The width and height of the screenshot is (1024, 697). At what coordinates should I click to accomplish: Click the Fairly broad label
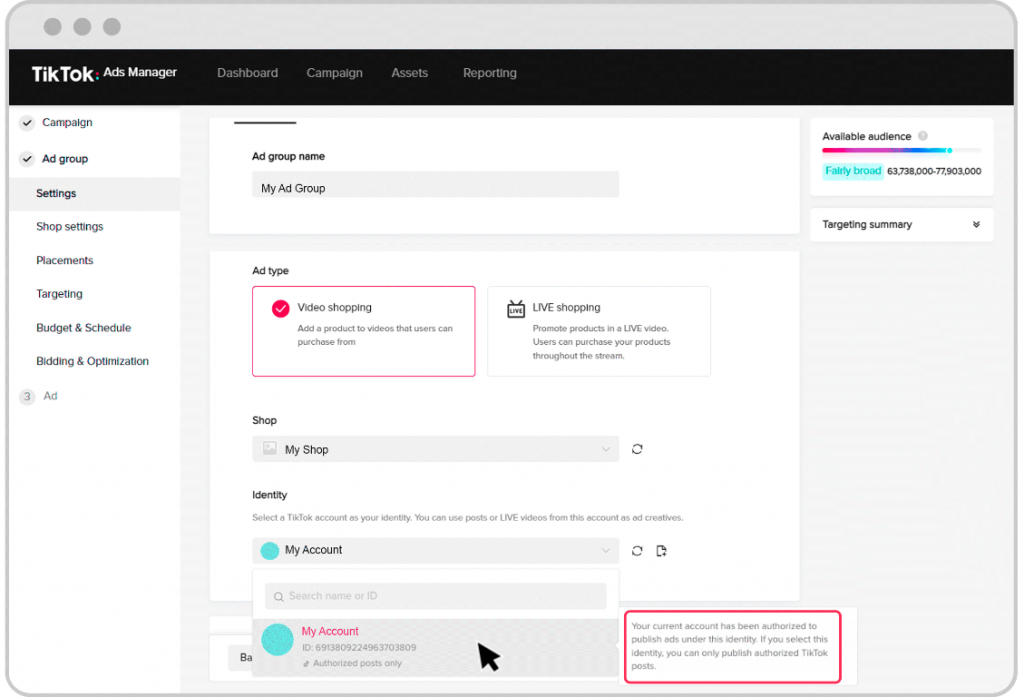point(853,171)
